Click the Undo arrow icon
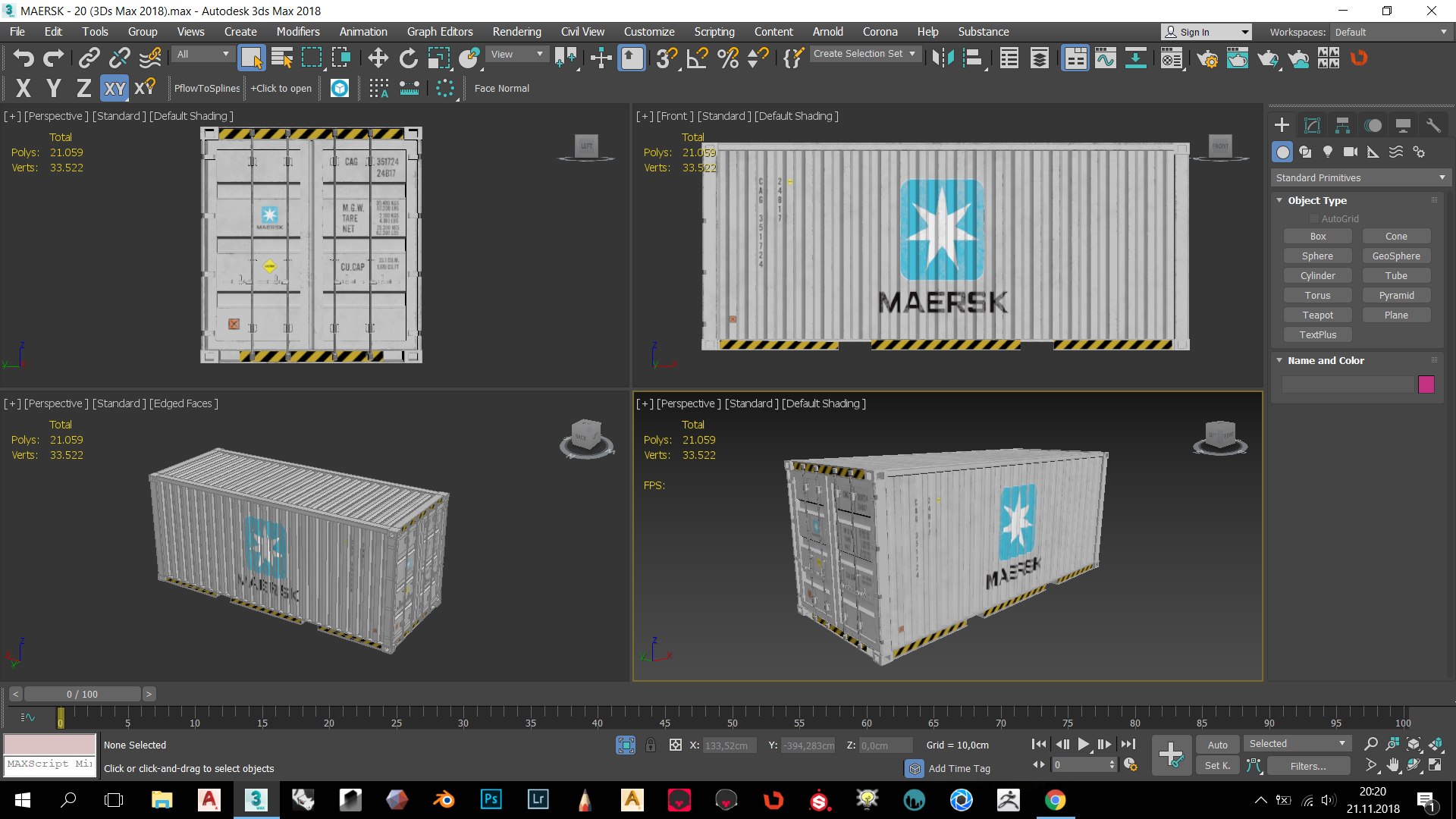This screenshot has height=819, width=1456. point(24,58)
